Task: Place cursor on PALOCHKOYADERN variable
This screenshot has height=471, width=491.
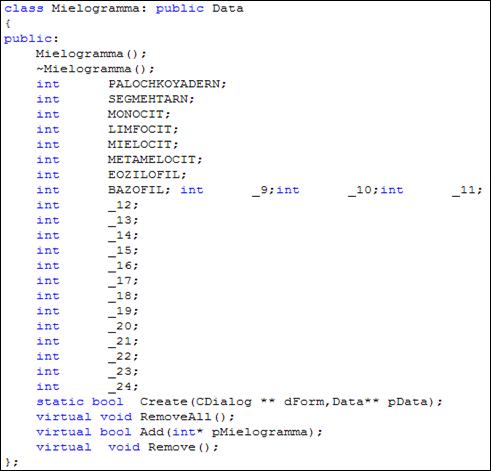Action: coord(164,84)
